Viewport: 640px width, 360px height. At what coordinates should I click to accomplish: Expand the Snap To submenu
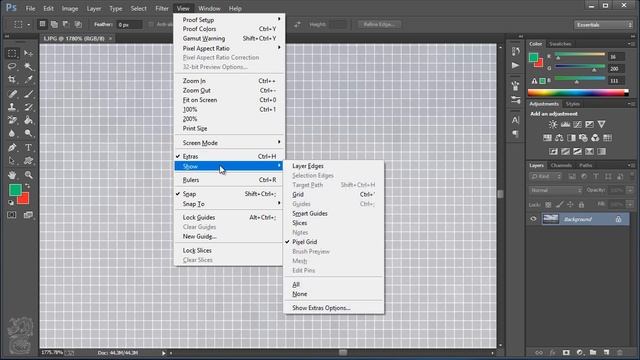pos(229,204)
